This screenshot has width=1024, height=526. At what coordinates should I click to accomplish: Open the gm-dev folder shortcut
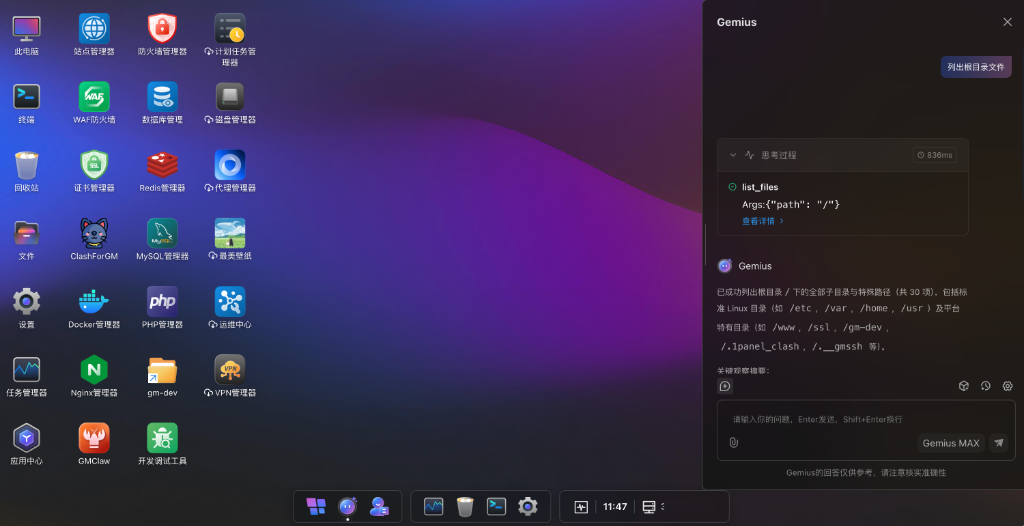click(162, 370)
